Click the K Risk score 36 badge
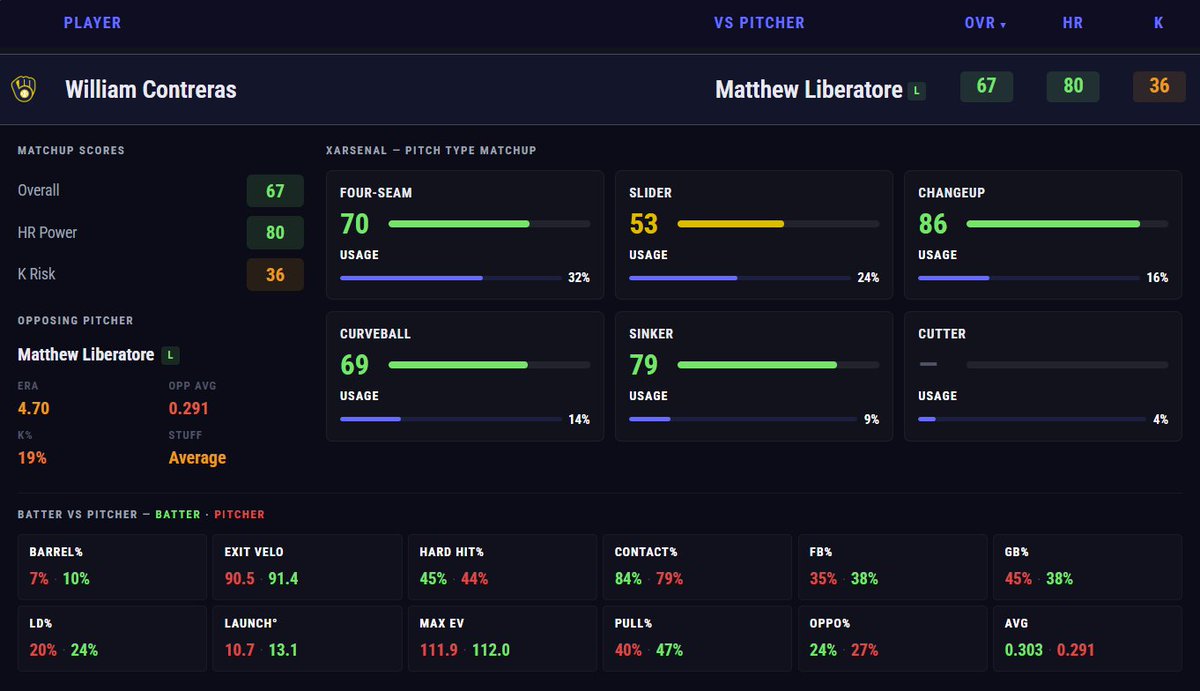The height and width of the screenshot is (691, 1200). tap(275, 275)
